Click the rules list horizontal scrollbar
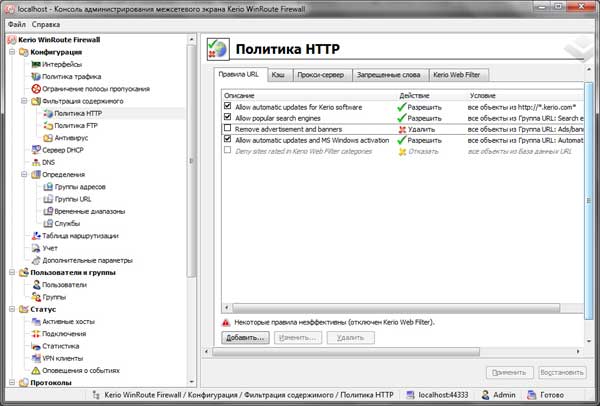Screen dimensions: 600x406 (x=396, y=308)
